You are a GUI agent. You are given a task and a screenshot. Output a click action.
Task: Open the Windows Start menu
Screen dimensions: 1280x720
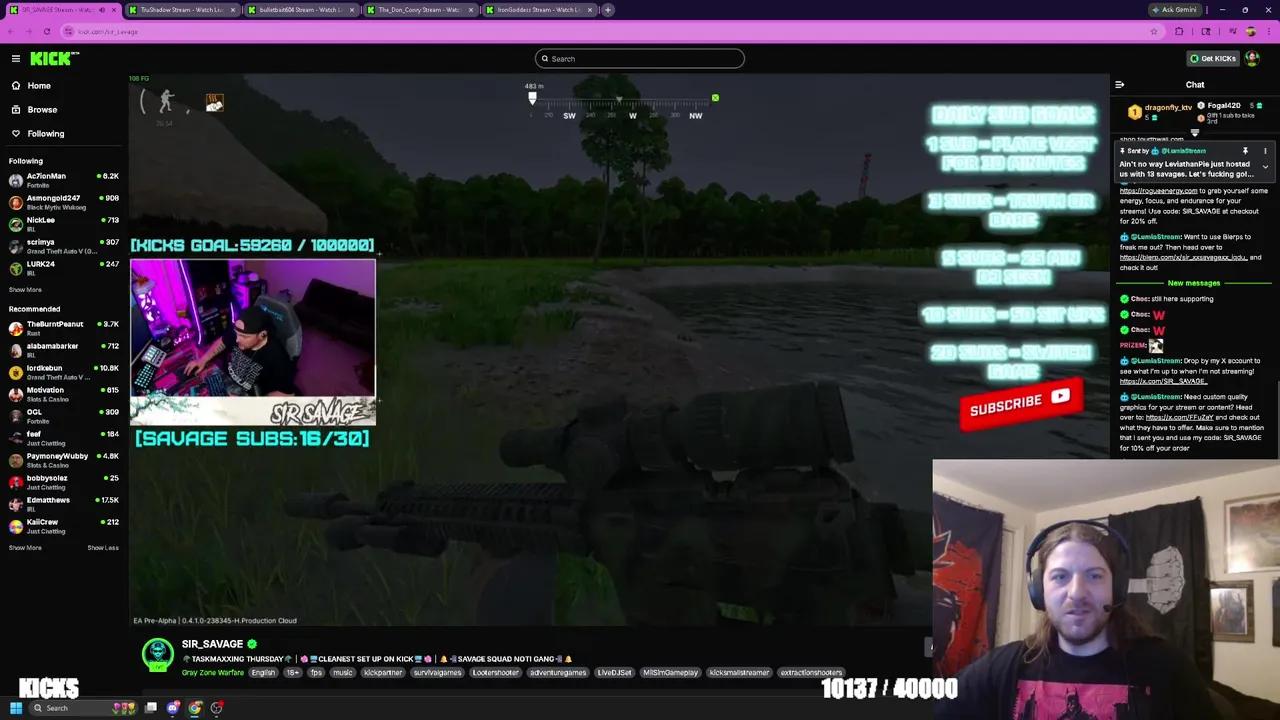tap(16, 708)
